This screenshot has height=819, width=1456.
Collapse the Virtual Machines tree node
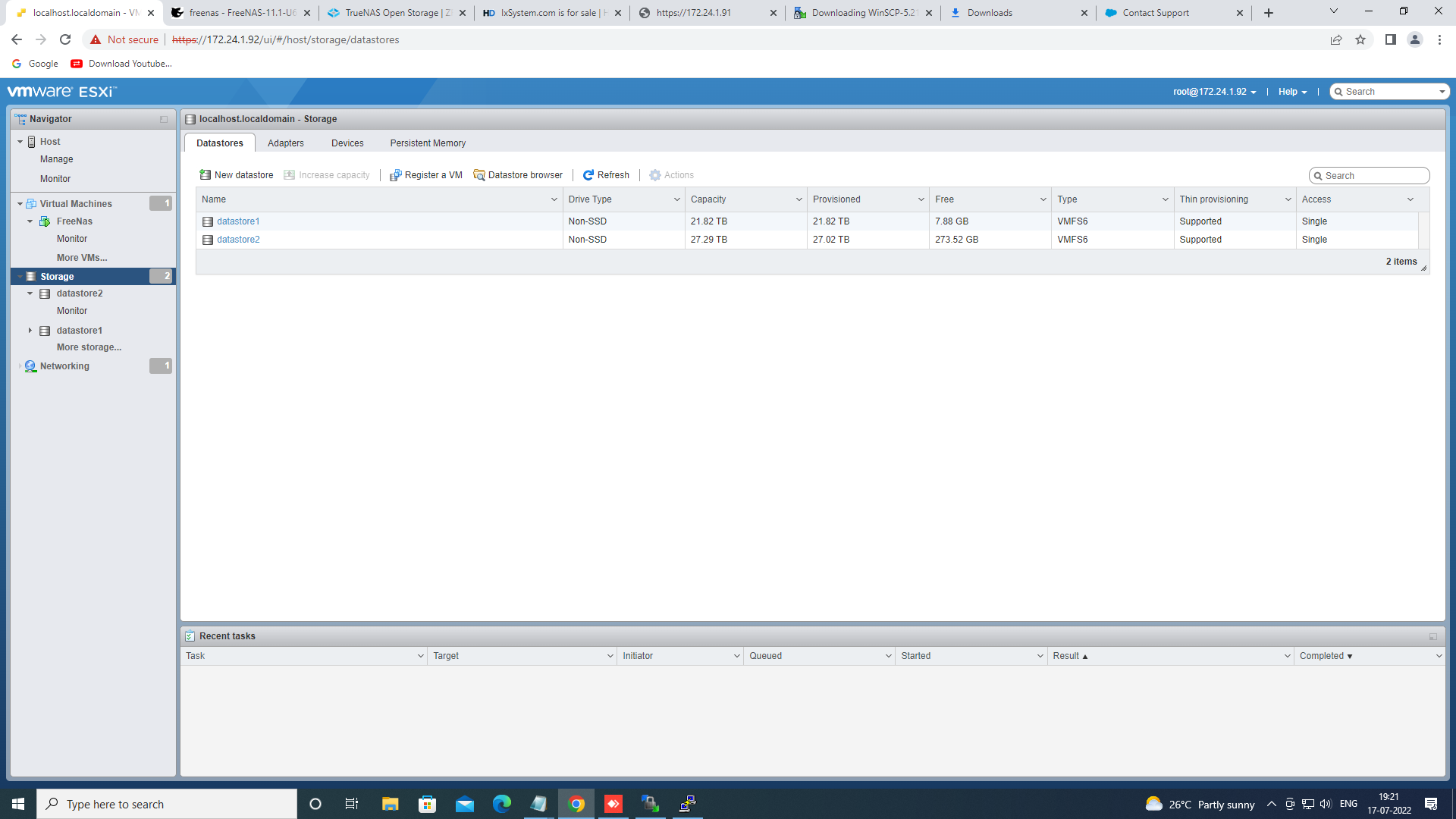point(20,204)
